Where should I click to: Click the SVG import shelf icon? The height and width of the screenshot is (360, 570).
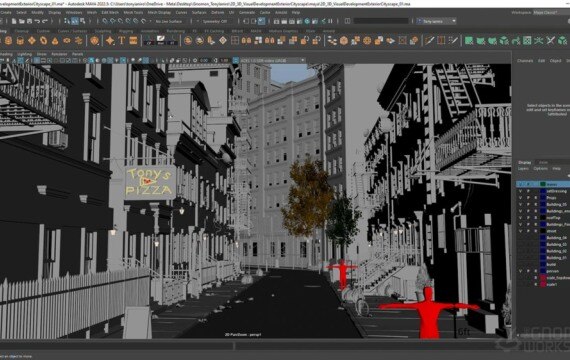click(x=133, y=40)
